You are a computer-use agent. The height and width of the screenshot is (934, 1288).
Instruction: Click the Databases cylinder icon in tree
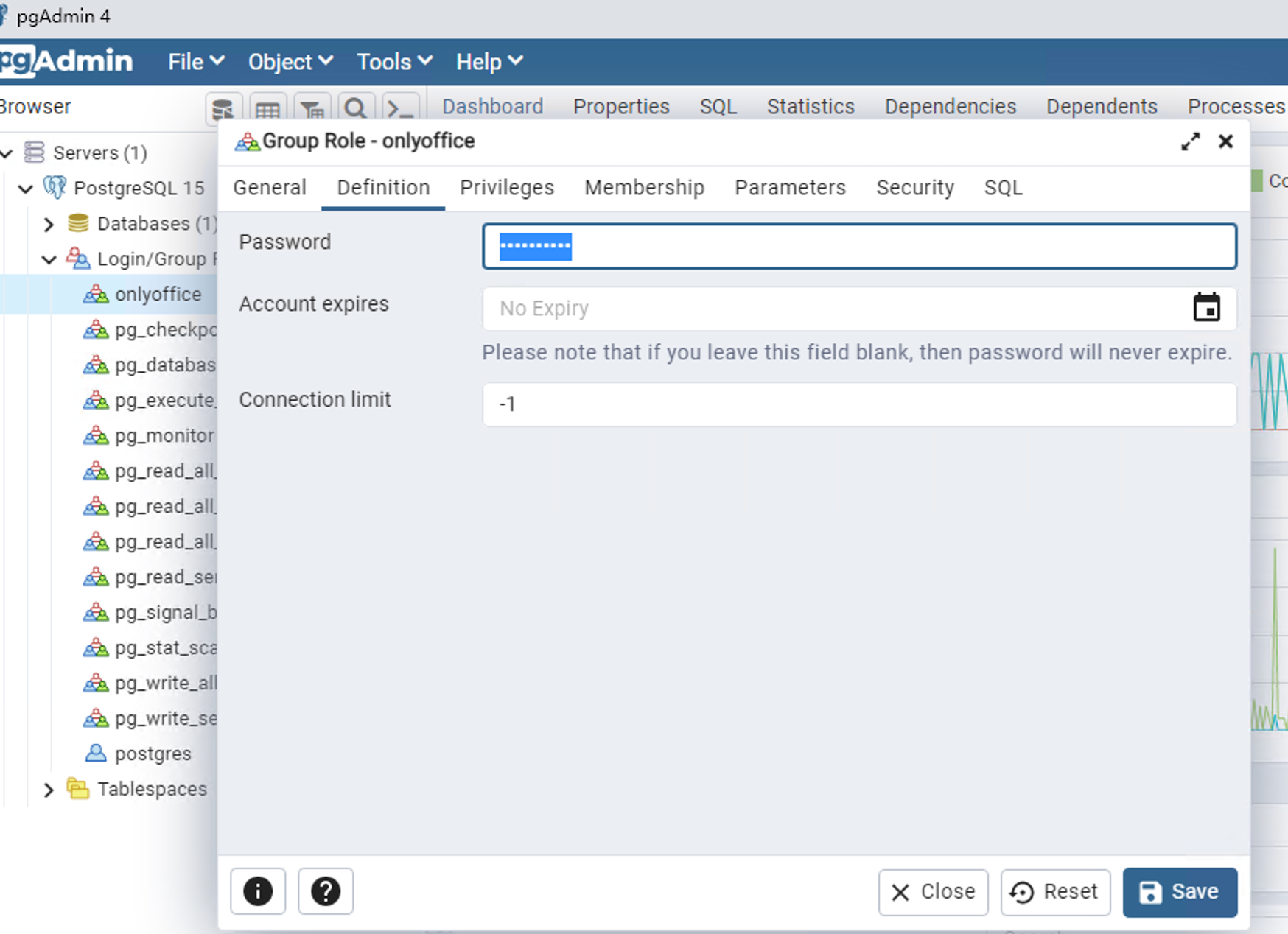[x=78, y=223]
